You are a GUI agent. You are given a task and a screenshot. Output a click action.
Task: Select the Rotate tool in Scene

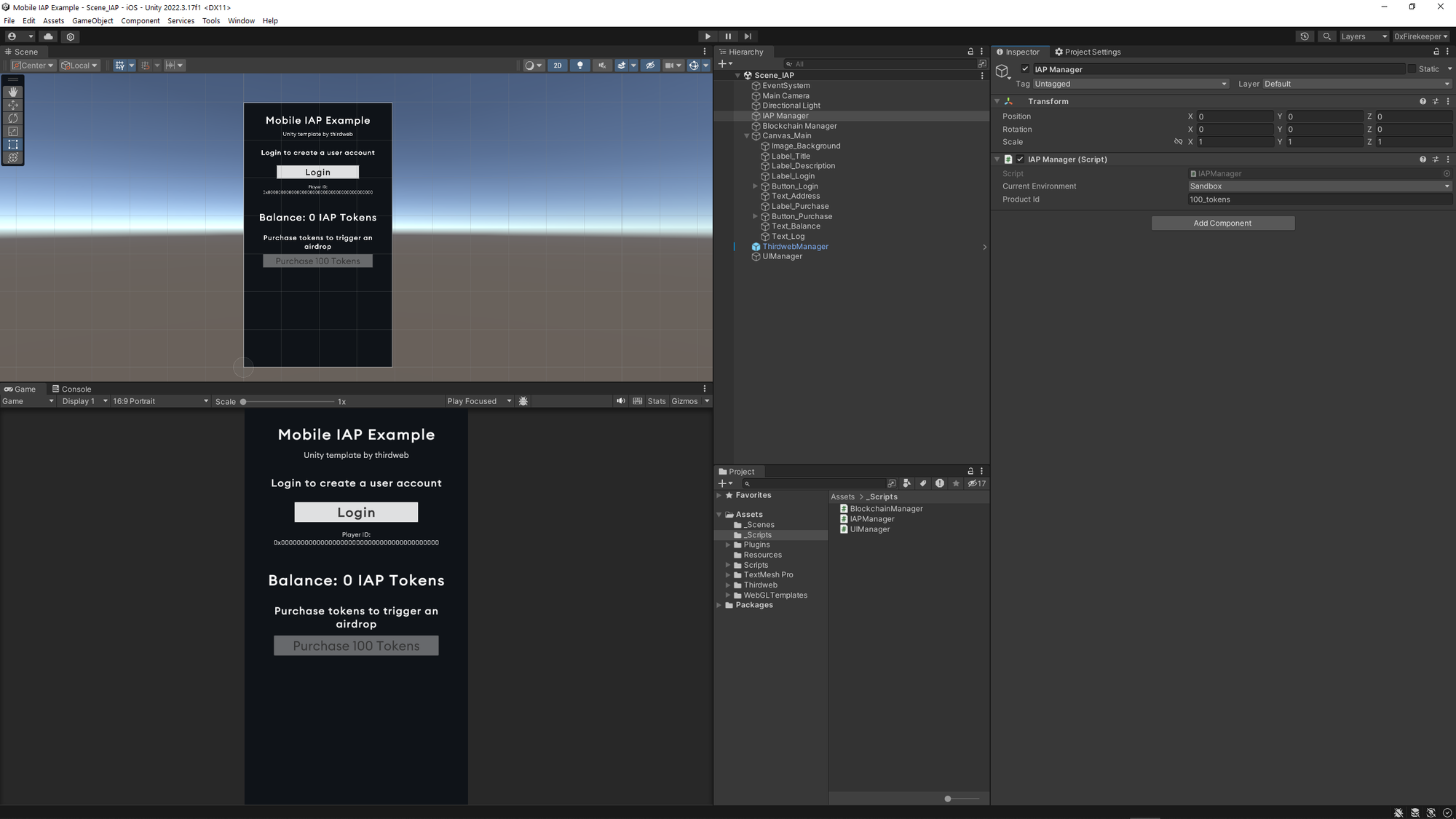[x=13, y=118]
